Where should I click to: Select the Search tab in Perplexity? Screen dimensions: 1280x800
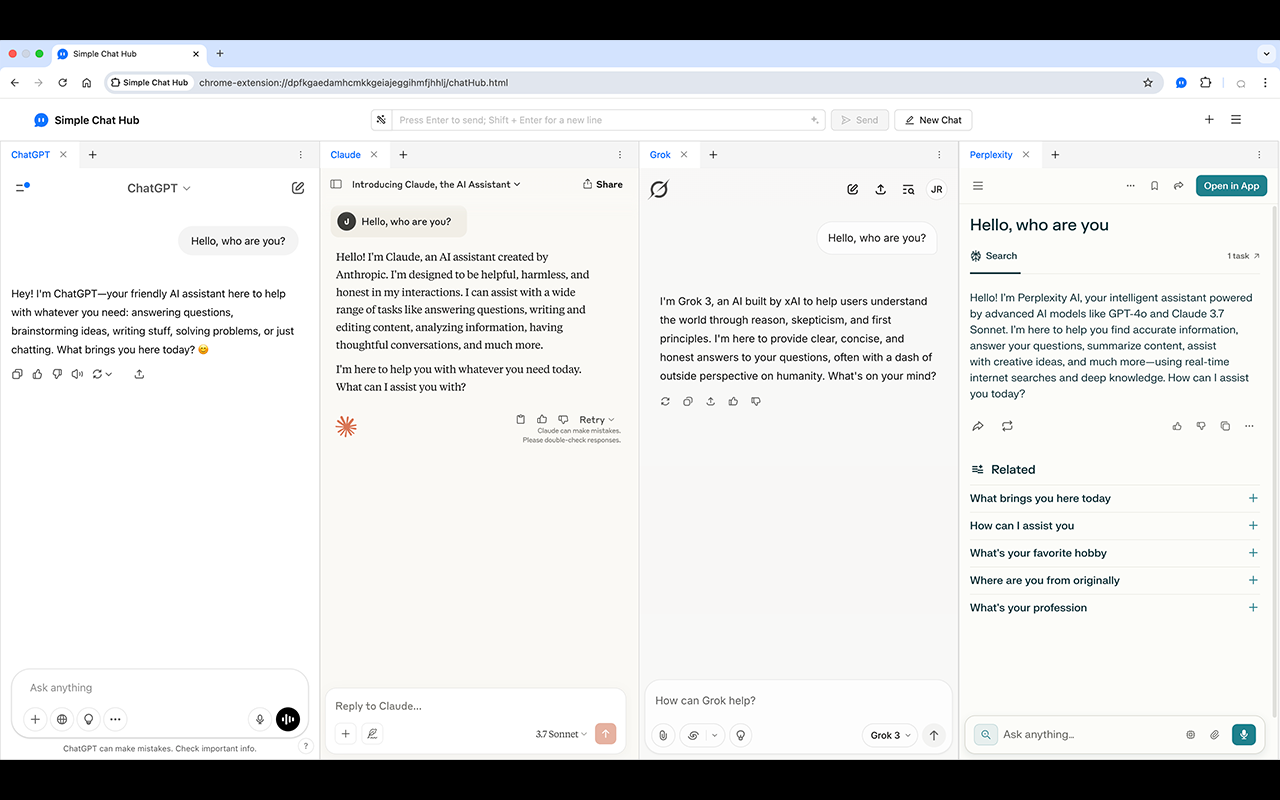click(x=994, y=256)
